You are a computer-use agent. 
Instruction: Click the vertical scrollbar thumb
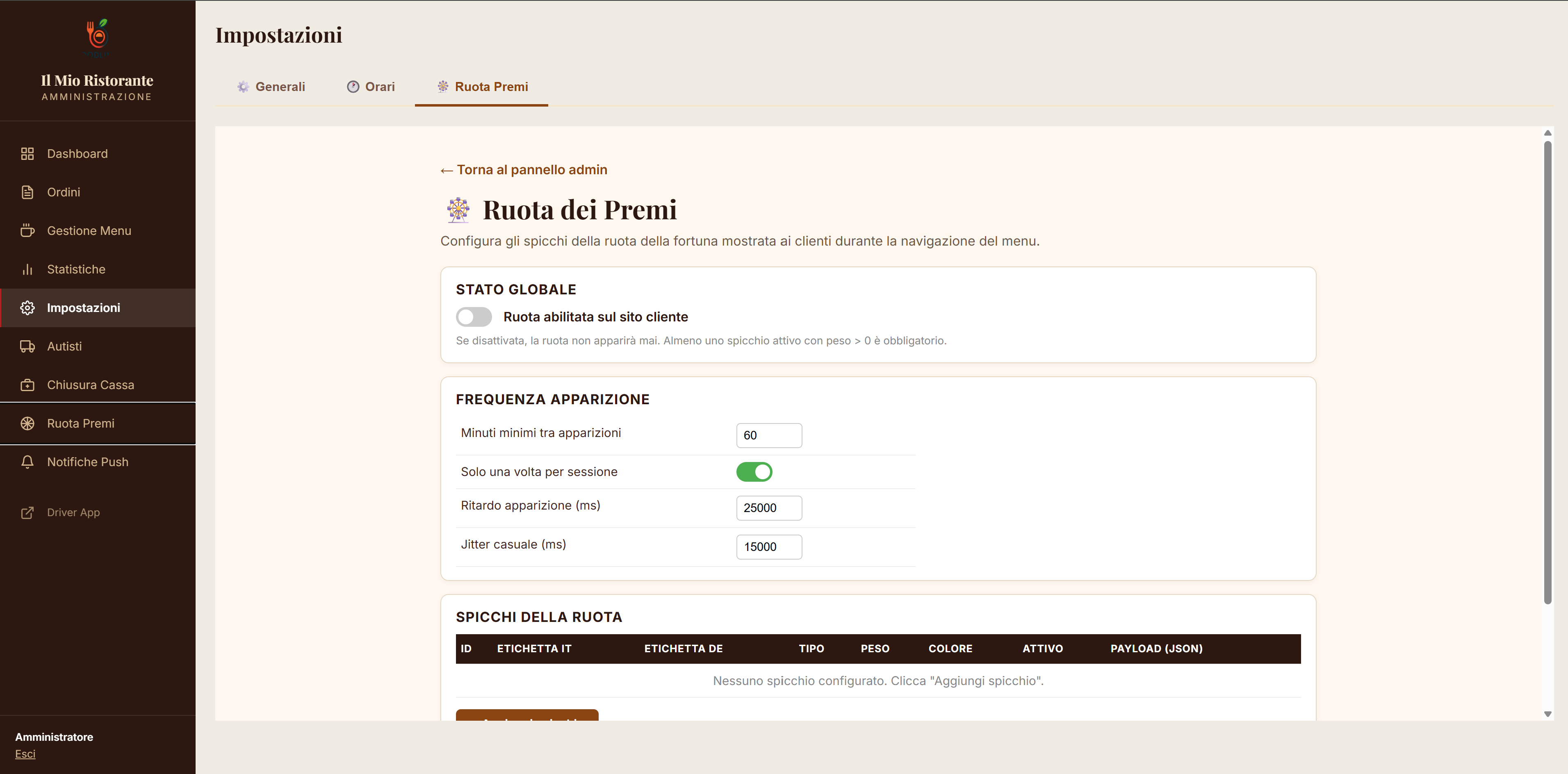tap(1547, 372)
